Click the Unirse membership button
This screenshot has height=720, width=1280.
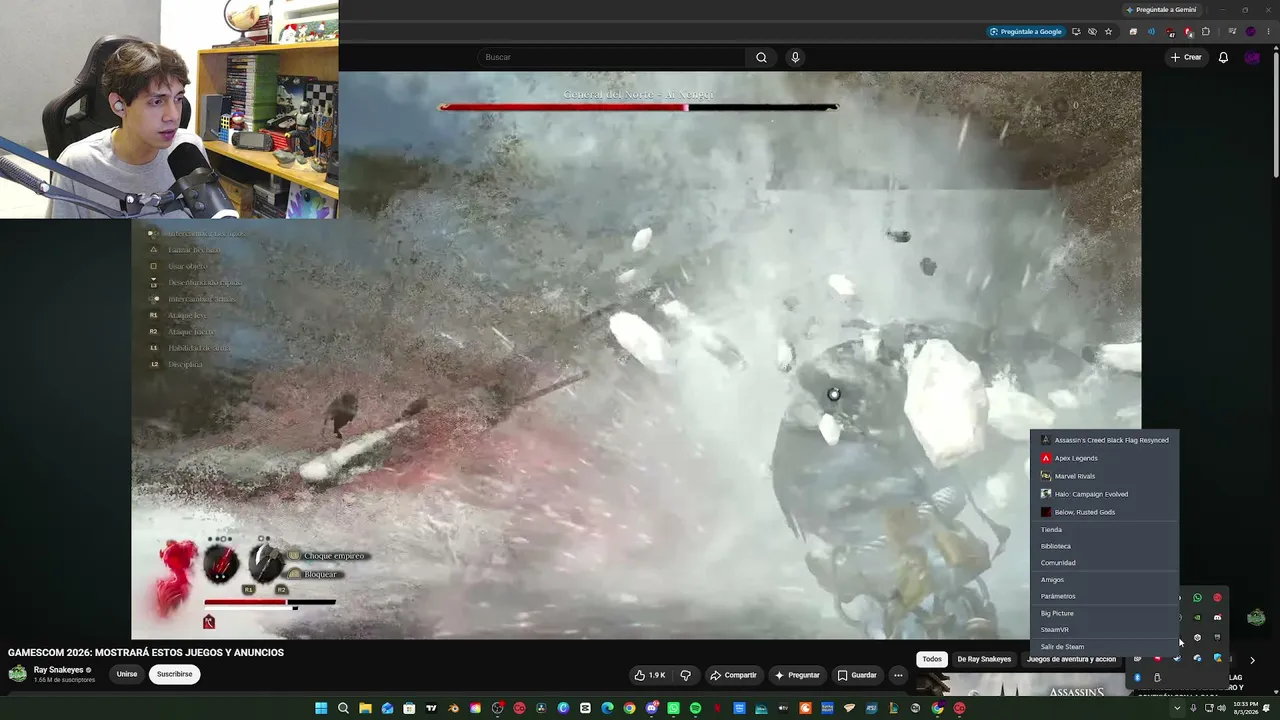coord(127,674)
